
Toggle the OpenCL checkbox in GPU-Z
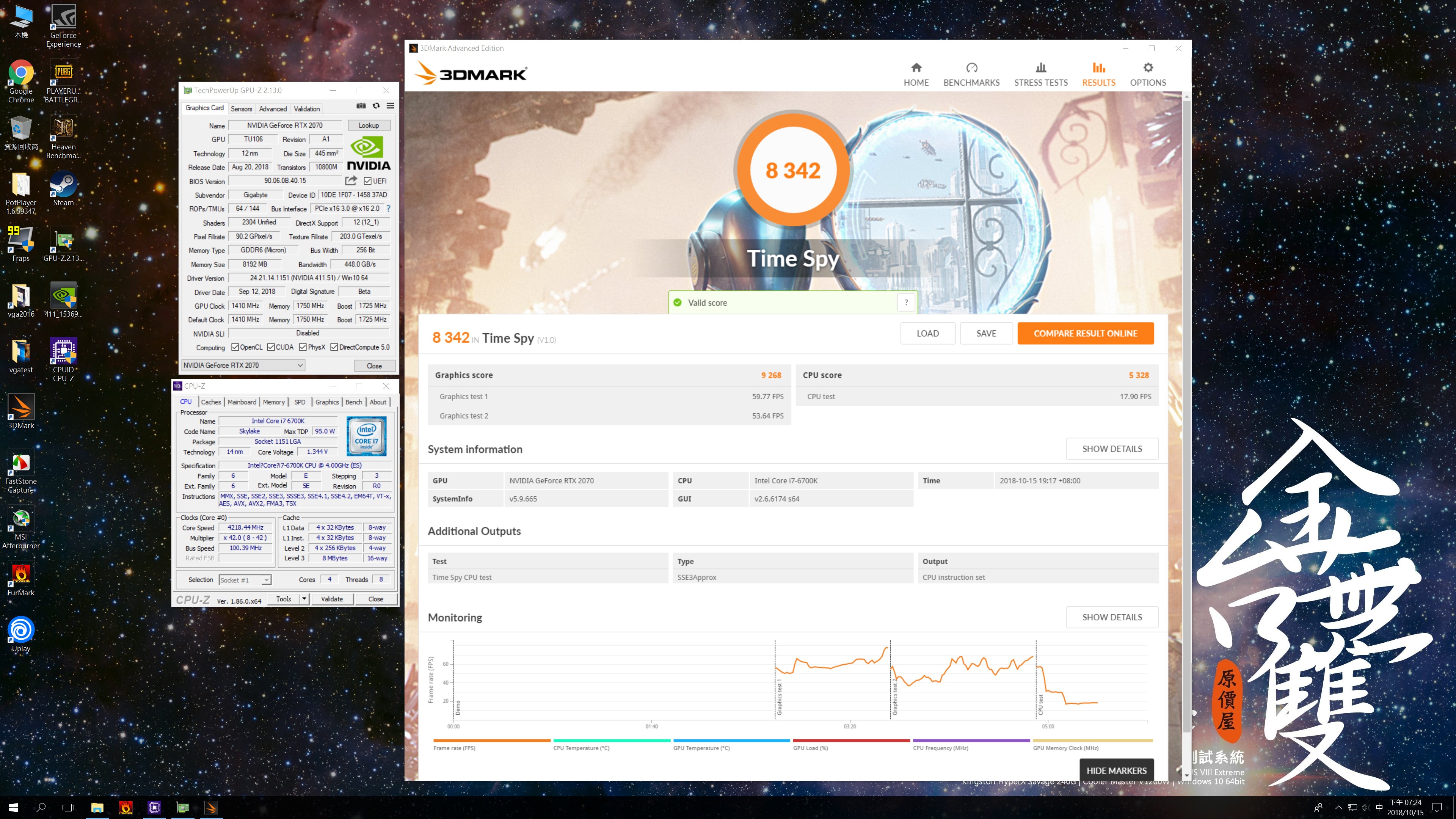[235, 347]
